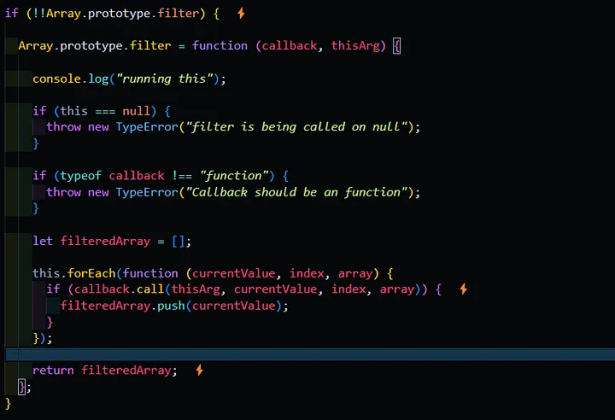This screenshot has height=420, width=615.
Task: Click the return keyword
Action: [53, 371]
